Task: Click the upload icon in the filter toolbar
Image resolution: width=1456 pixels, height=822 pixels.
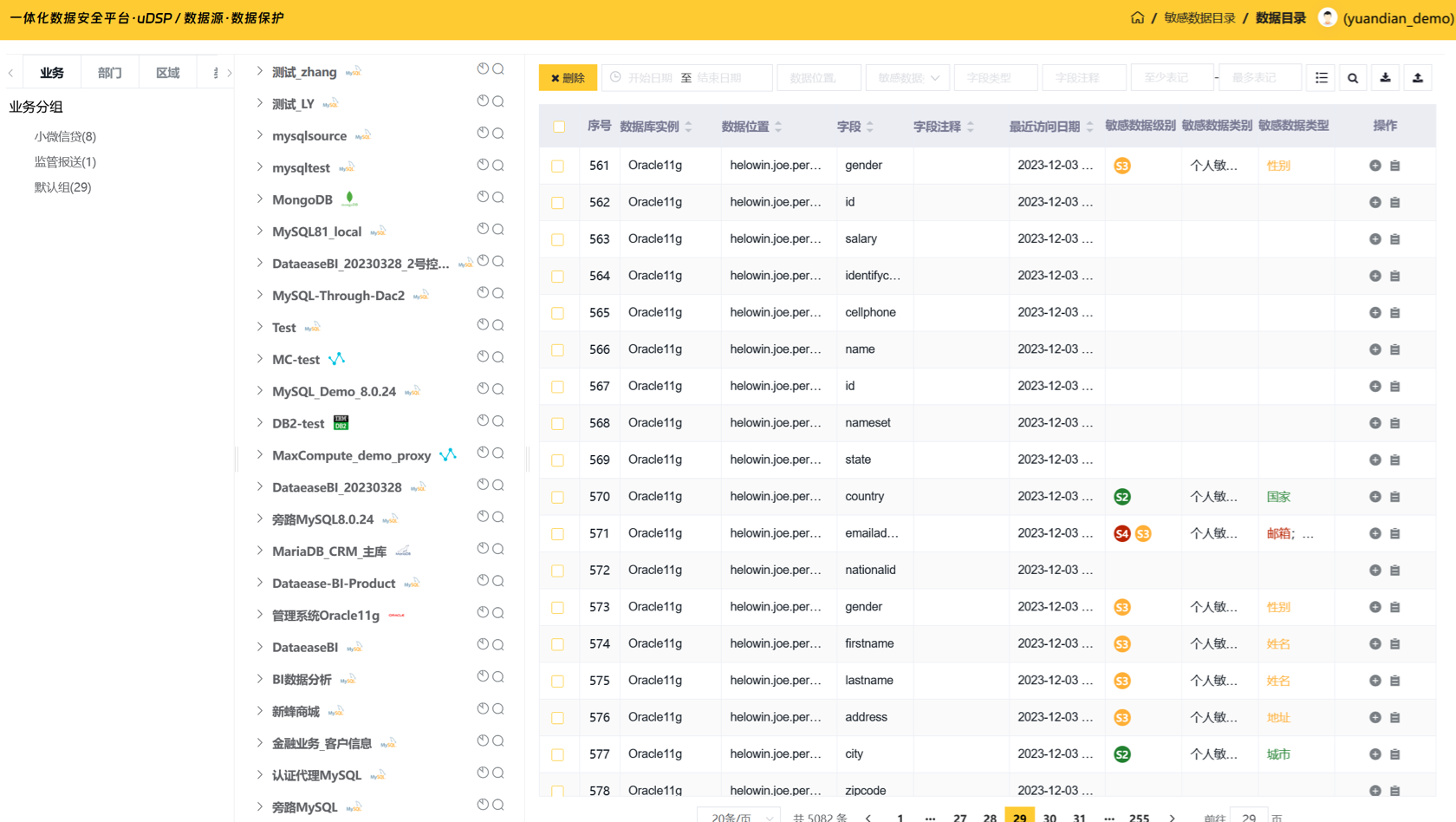Action: pos(1417,78)
